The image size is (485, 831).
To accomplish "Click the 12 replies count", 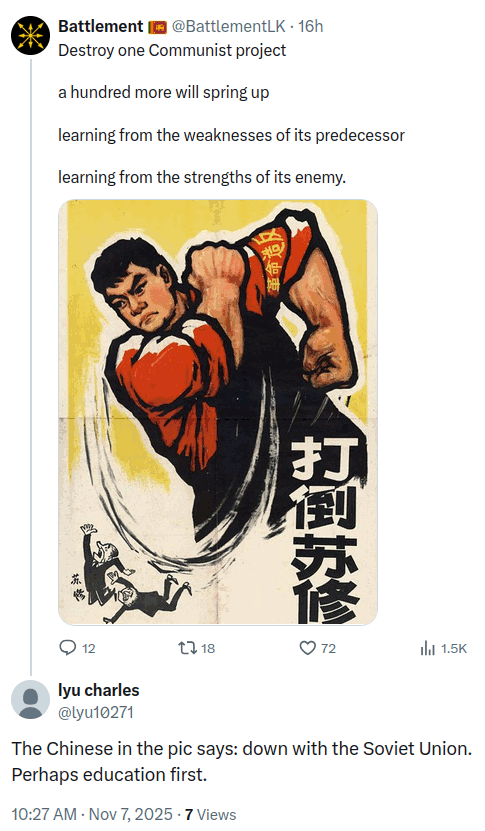I will click(x=89, y=648).
